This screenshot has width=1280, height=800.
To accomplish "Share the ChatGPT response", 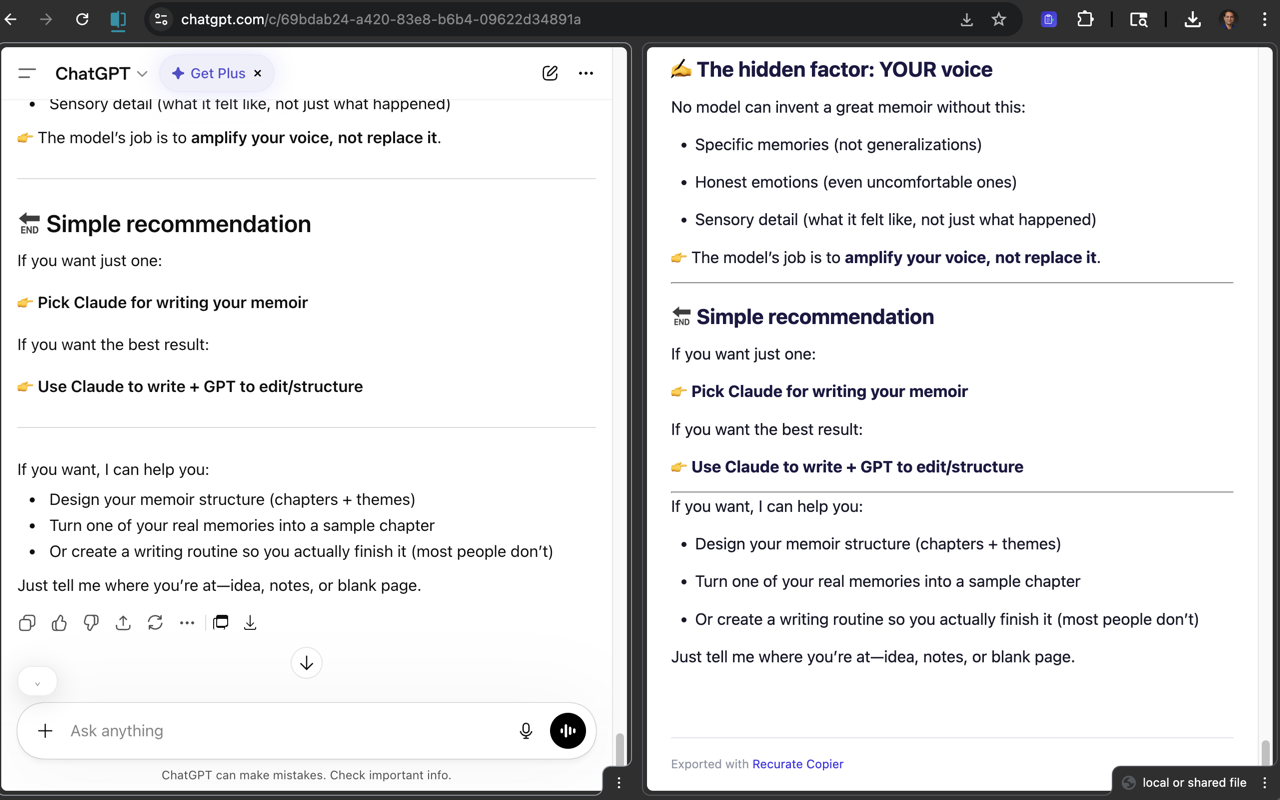I will [x=123, y=622].
